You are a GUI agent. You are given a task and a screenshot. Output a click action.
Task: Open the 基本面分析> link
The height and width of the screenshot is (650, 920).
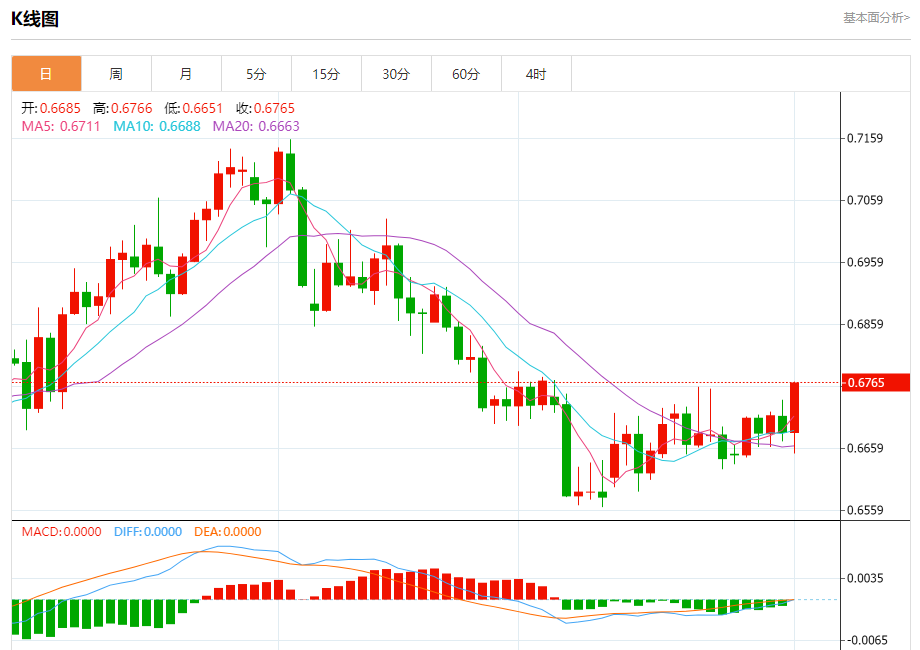pyautogui.click(x=877, y=18)
